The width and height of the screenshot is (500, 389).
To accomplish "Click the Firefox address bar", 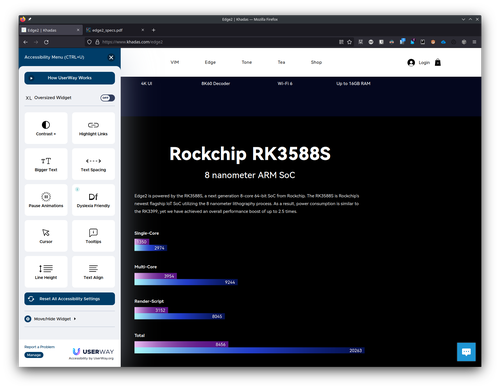I will (213, 42).
